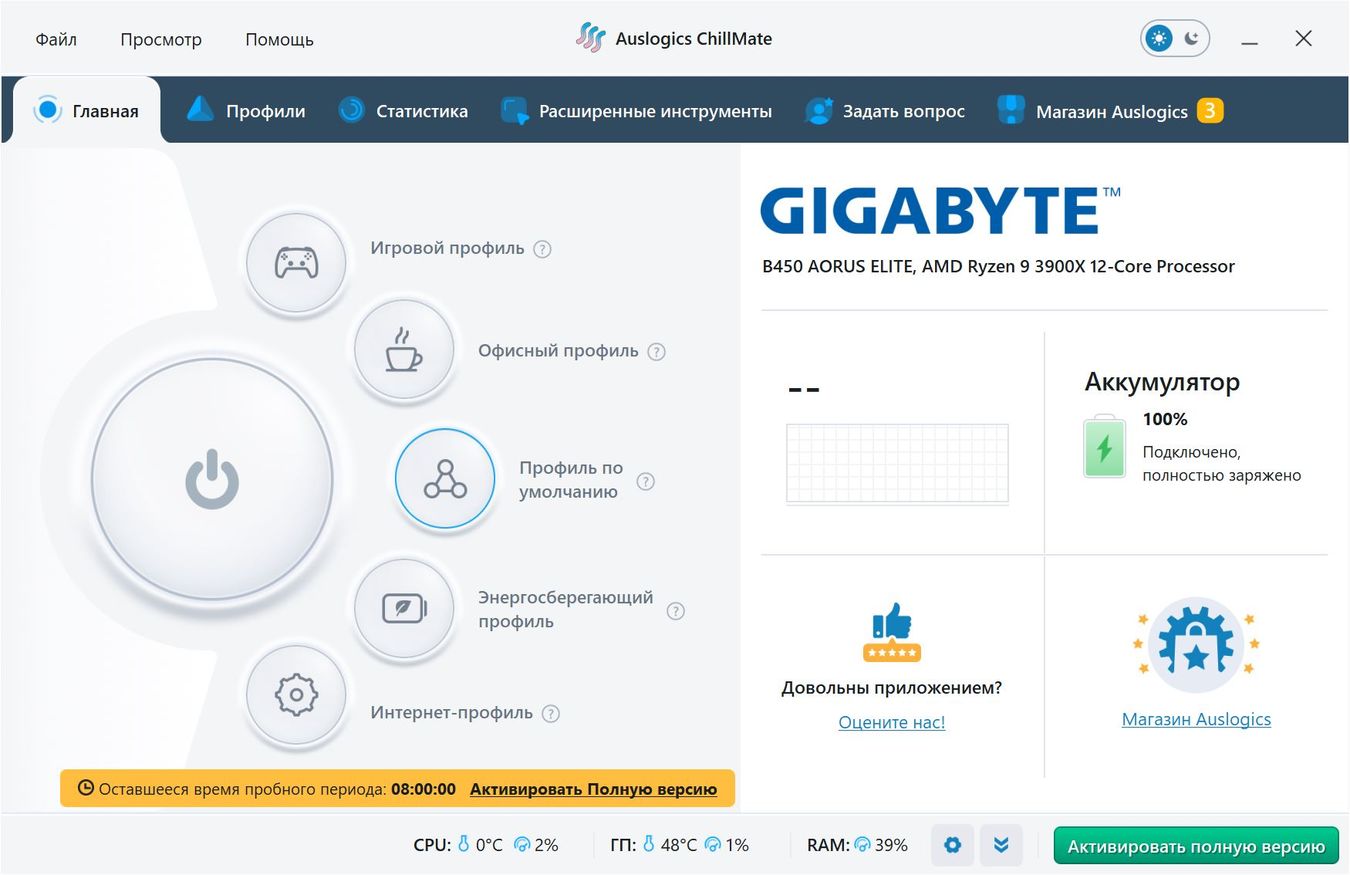
Task: Click the ГП temperature thermometer icon
Action: [649, 845]
